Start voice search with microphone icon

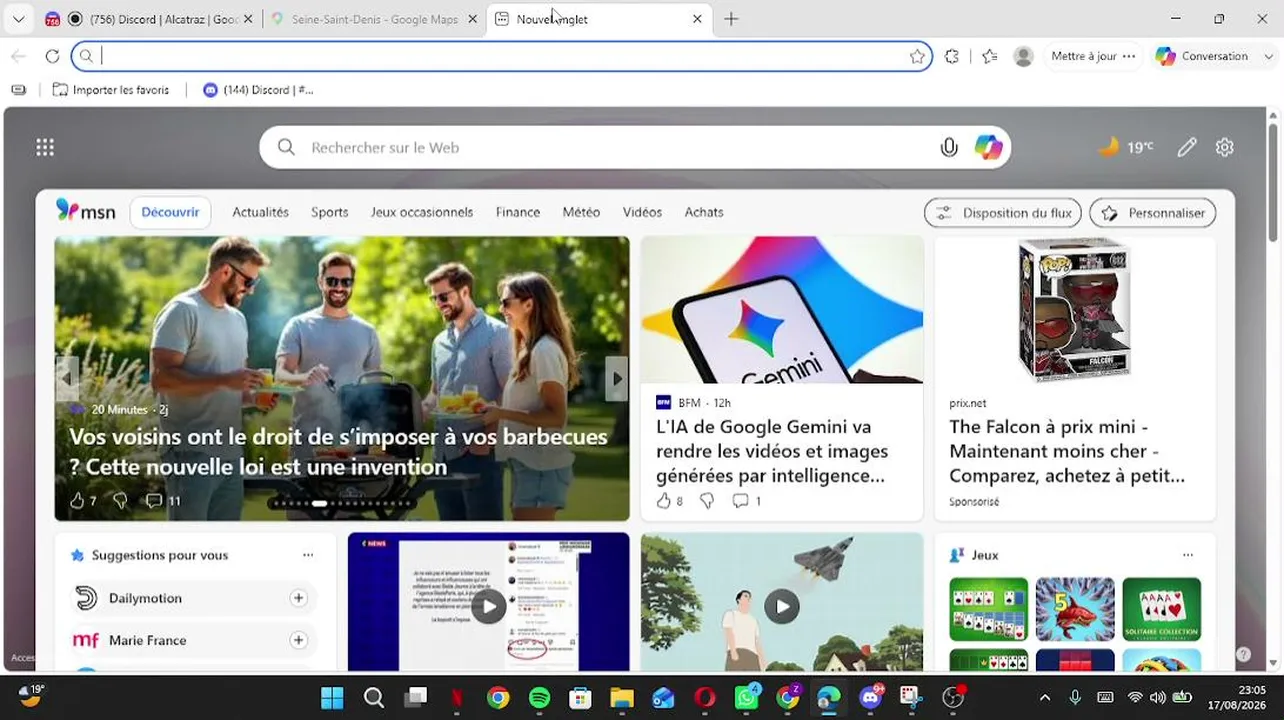(x=949, y=147)
